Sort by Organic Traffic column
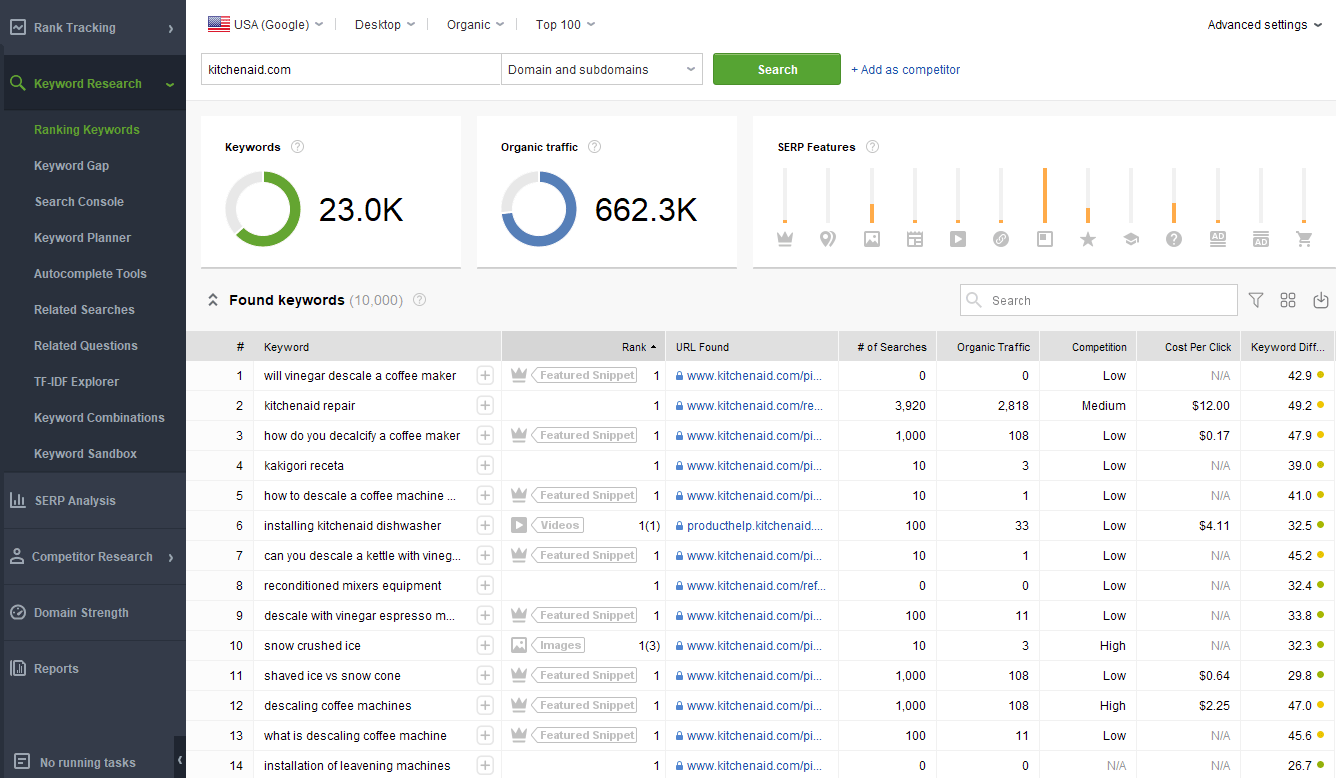This screenshot has width=1336, height=778. coord(988,347)
